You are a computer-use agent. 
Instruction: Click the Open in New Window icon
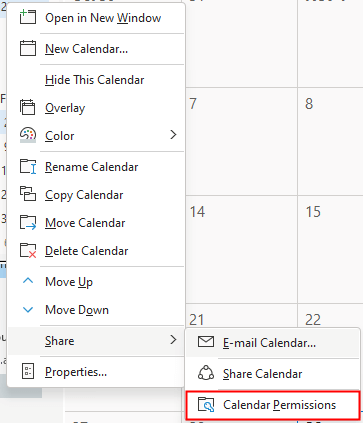(28, 17)
